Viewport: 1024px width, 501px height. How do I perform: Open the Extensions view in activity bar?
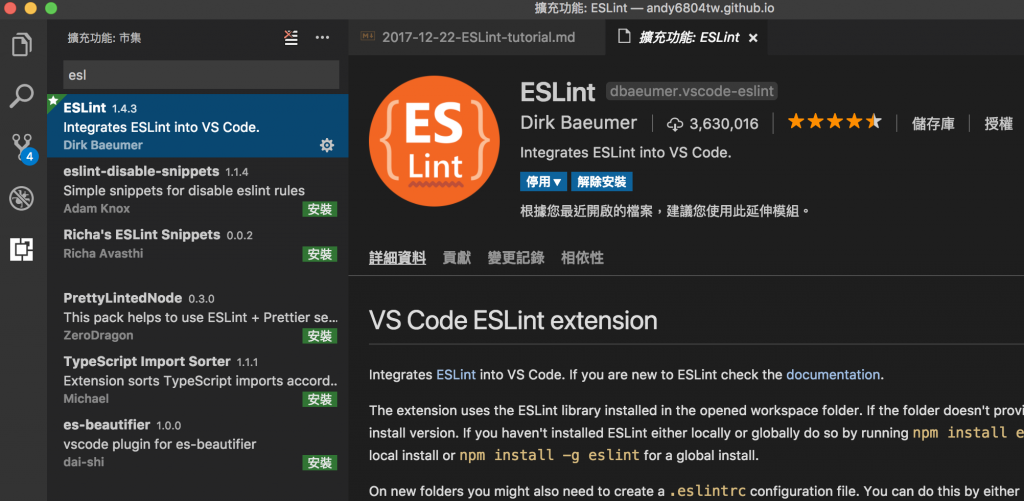22,249
